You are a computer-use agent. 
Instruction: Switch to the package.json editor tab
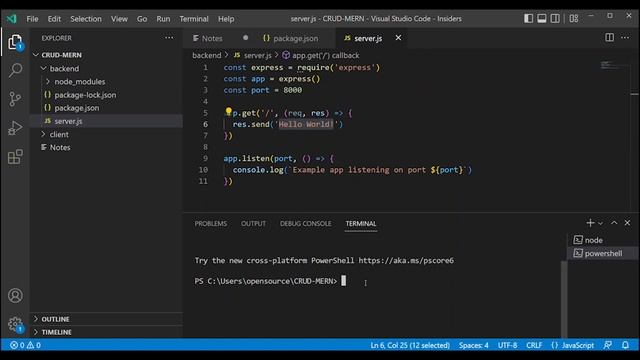(x=295, y=38)
